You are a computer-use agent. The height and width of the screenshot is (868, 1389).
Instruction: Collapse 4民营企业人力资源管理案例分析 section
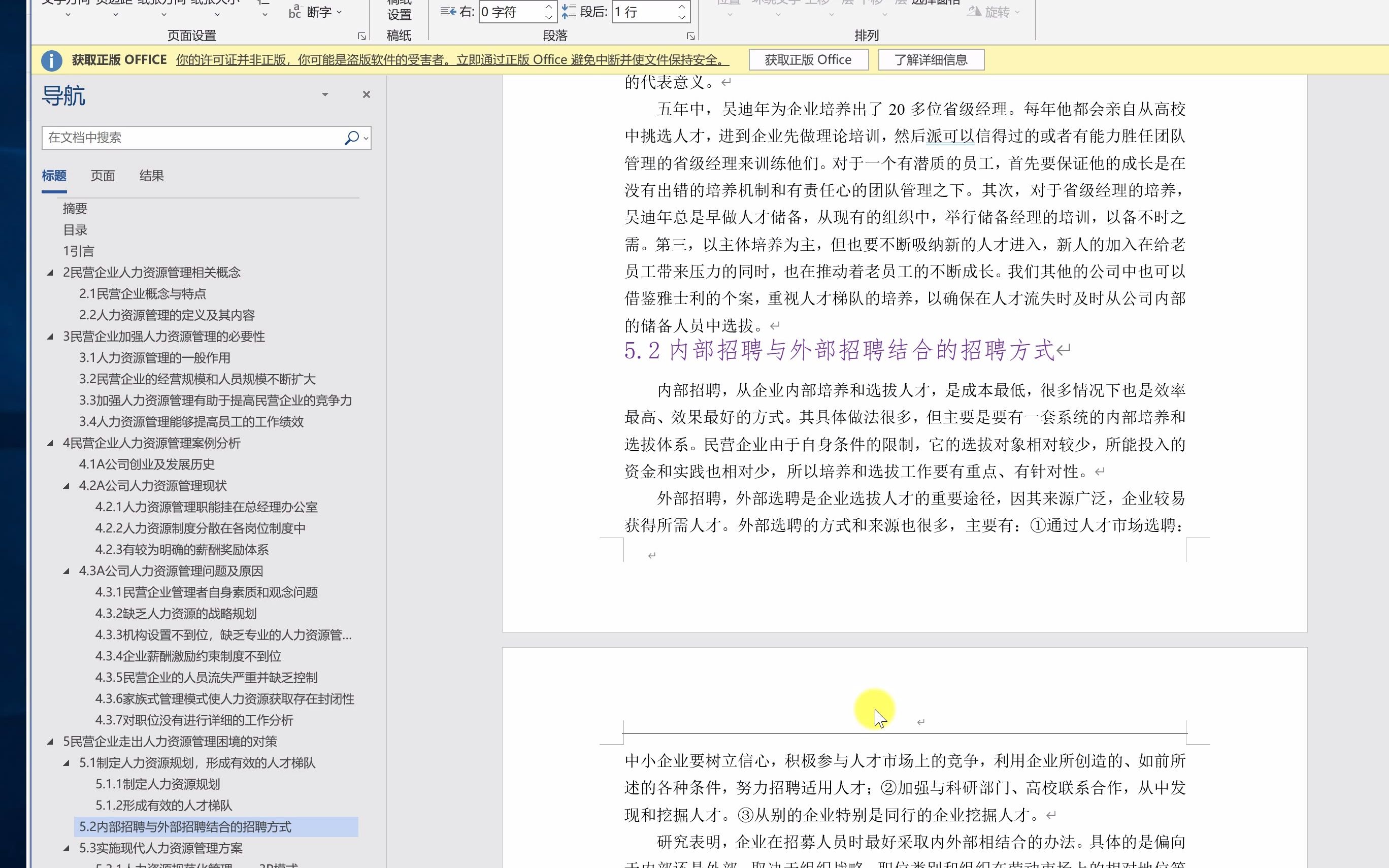coord(50,443)
